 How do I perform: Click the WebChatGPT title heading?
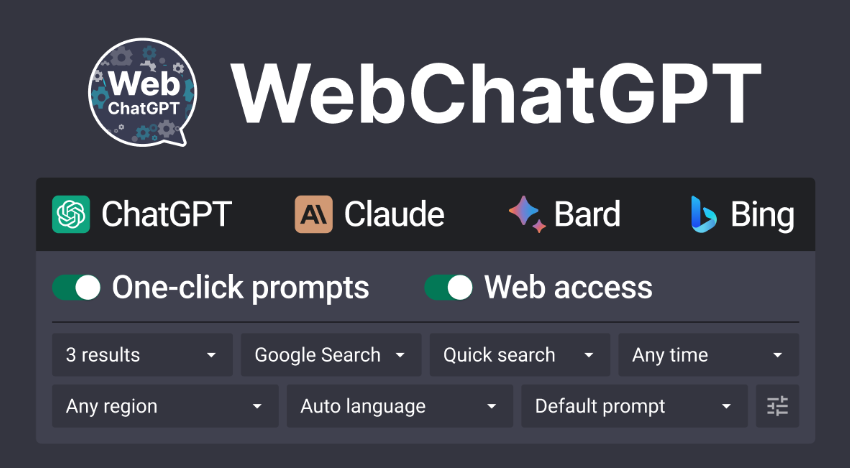pos(496,93)
